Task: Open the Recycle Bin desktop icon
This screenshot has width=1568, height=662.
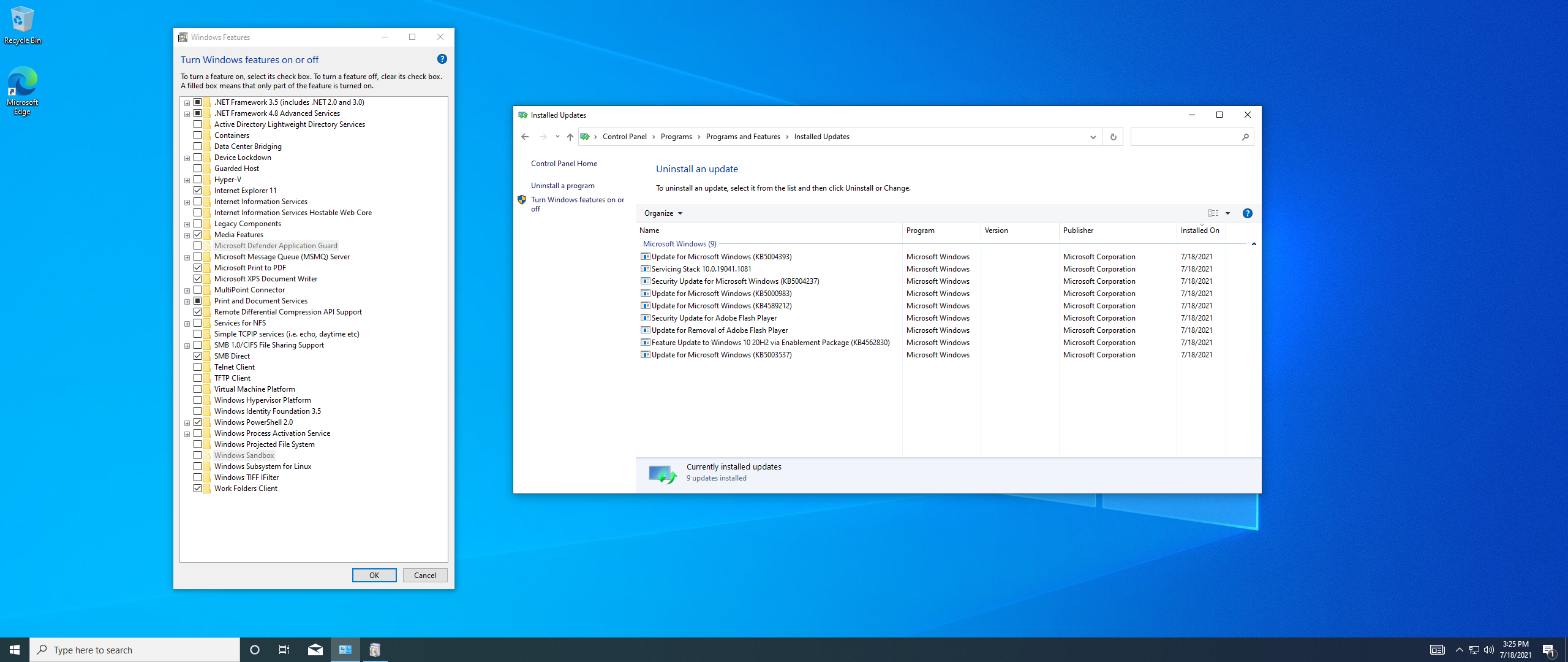Action: (22, 25)
